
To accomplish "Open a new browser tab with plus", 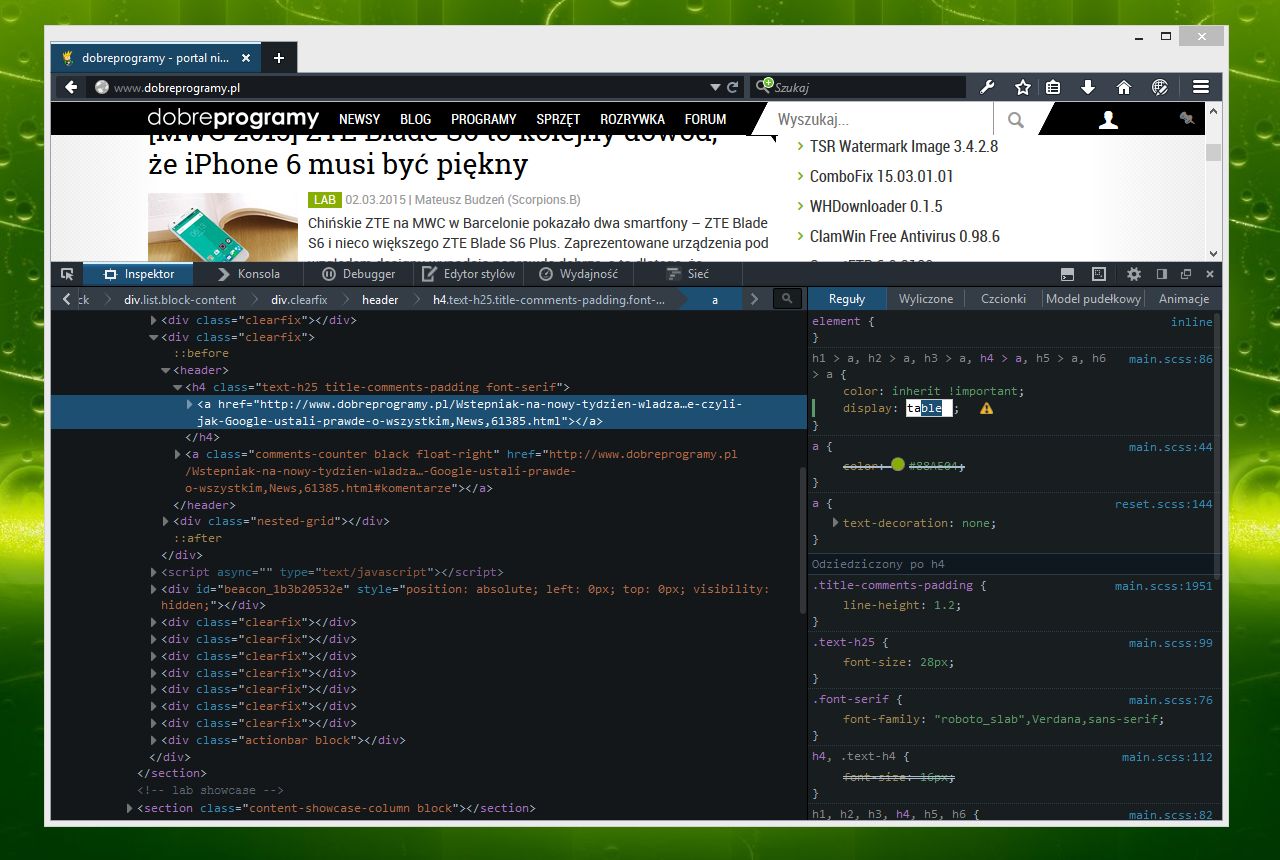I will (279, 58).
